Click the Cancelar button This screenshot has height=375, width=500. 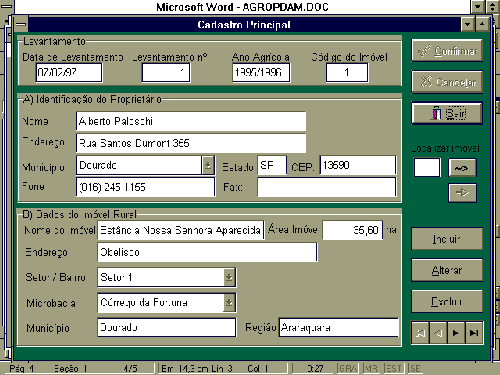(447, 82)
